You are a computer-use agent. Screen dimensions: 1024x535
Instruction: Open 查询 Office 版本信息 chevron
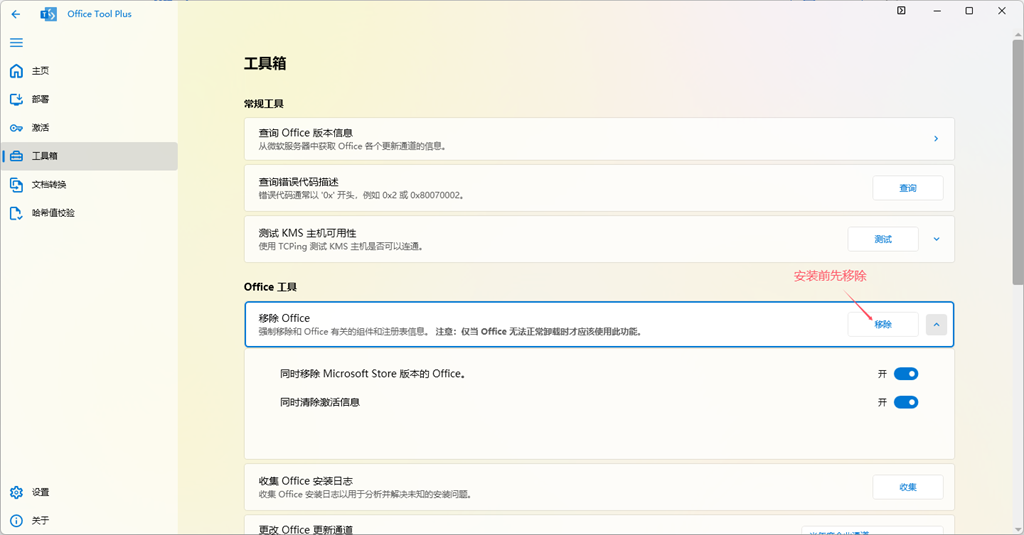tap(936, 138)
